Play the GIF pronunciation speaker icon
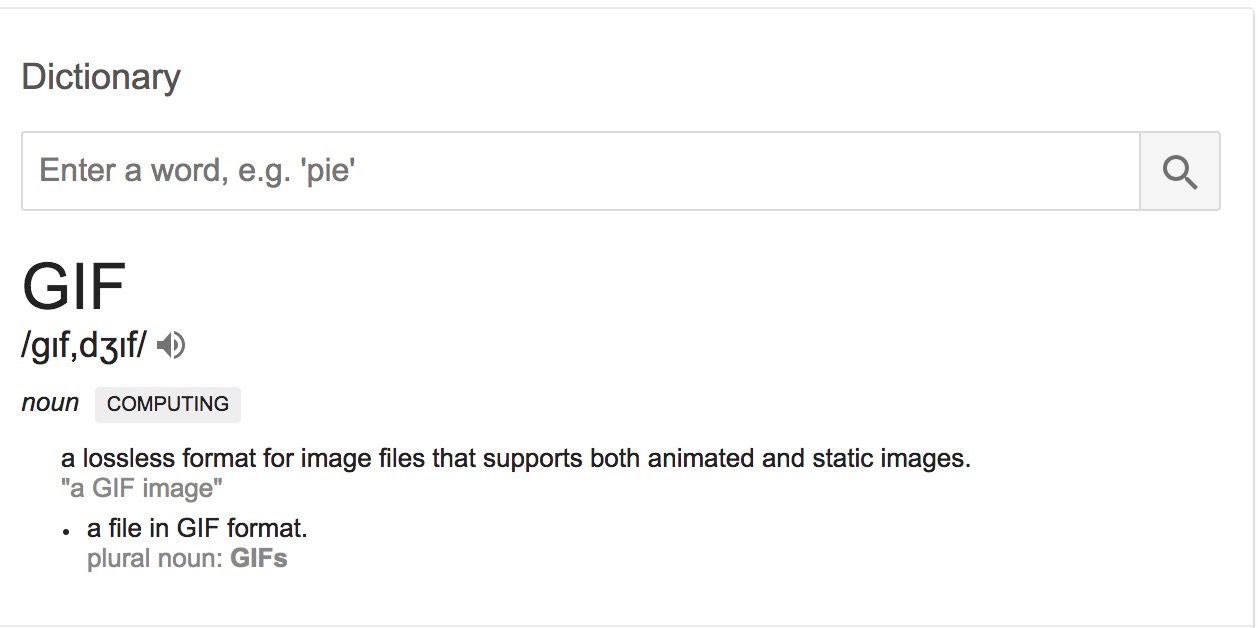This screenshot has height=628, width=1258. [x=171, y=345]
